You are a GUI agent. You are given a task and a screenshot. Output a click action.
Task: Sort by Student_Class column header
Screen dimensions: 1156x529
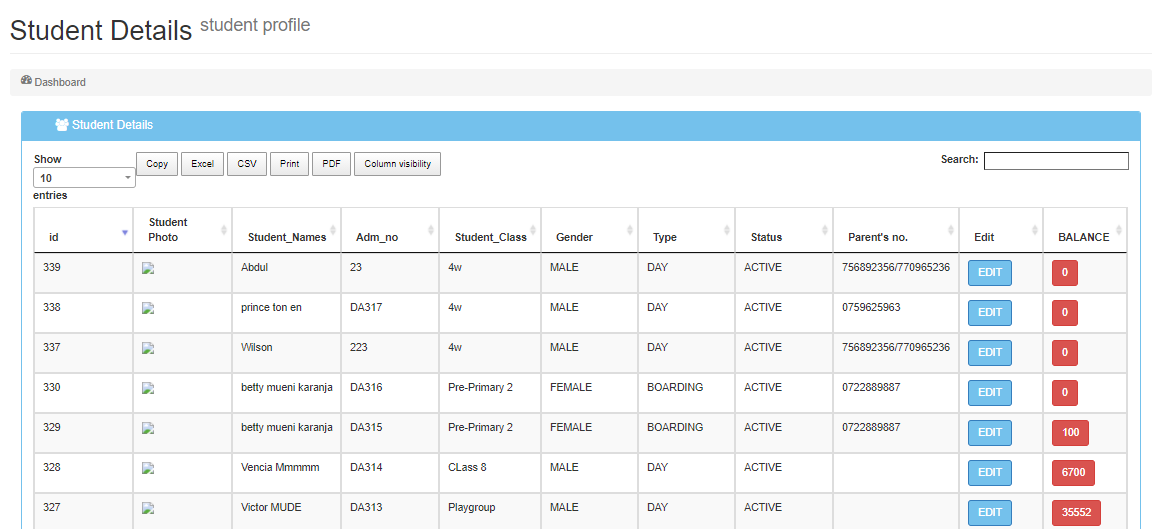click(490, 237)
